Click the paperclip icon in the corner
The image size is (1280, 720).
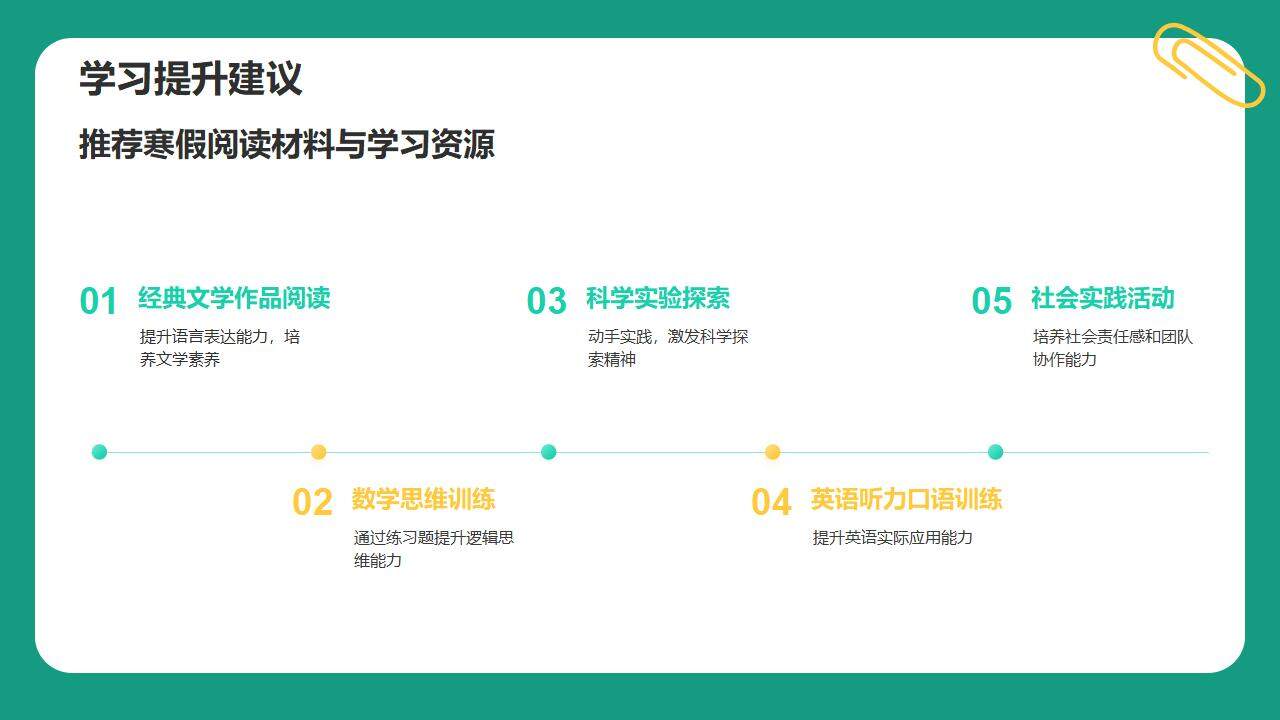pos(1209,65)
